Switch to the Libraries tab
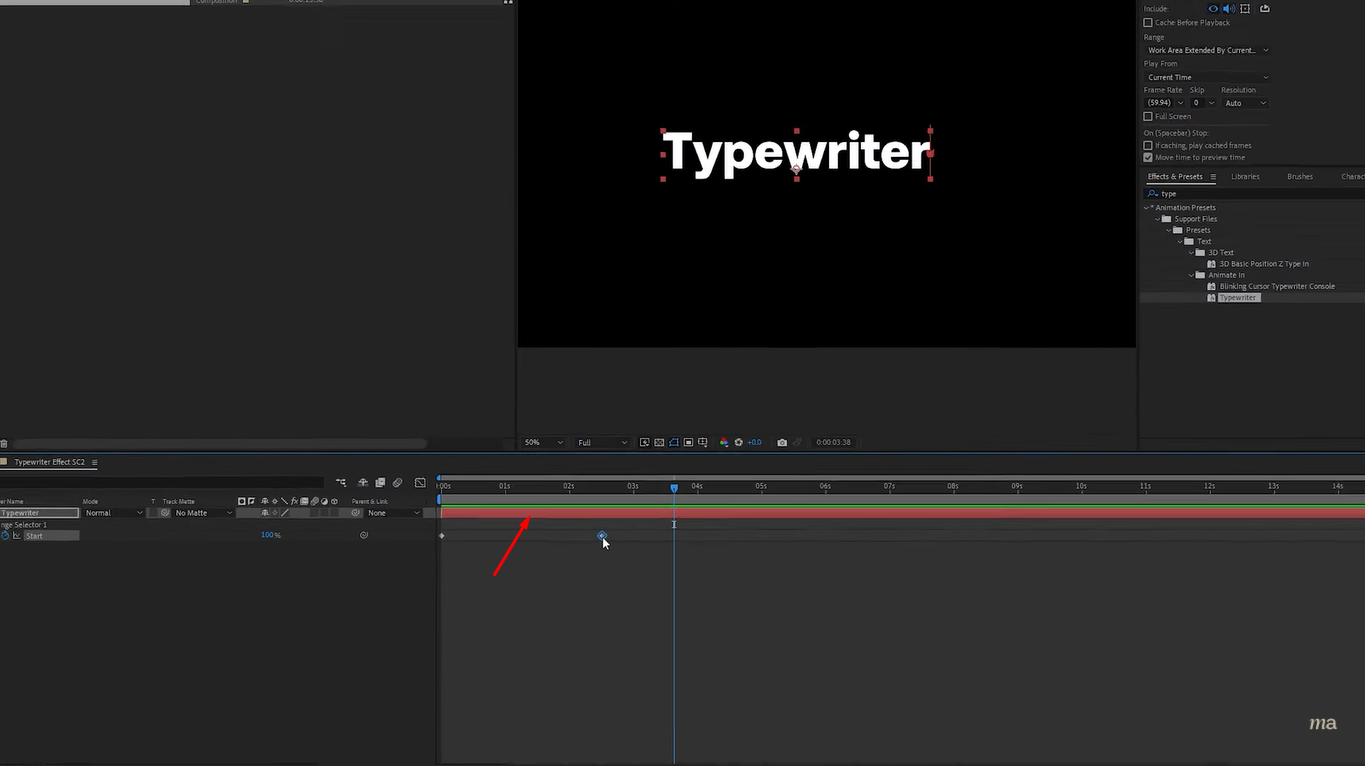This screenshot has width=1365, height=766. (x=1245, y=176)
